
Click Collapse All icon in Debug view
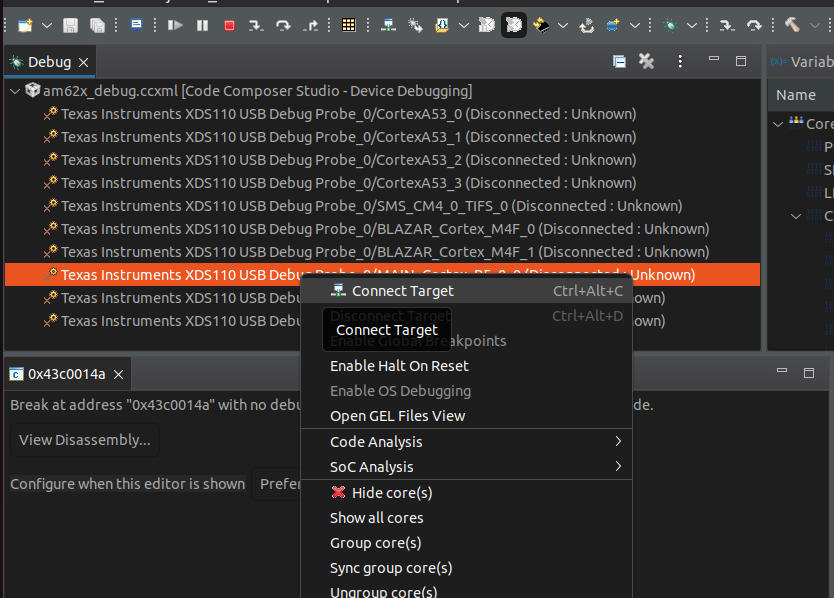[619, 61]
